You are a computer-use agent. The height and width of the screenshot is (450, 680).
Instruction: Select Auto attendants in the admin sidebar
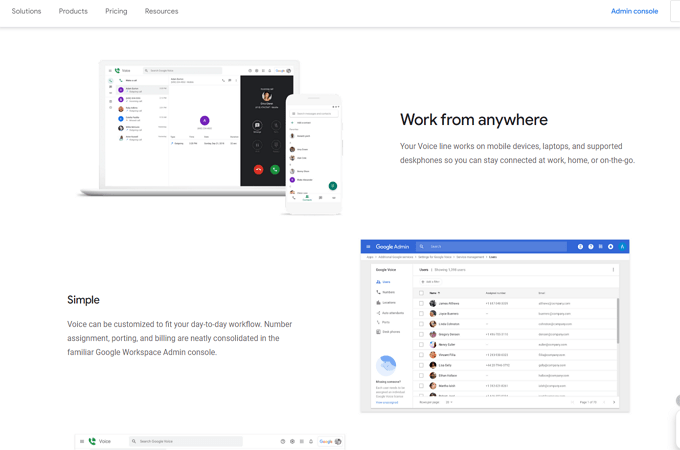[390, 313]
